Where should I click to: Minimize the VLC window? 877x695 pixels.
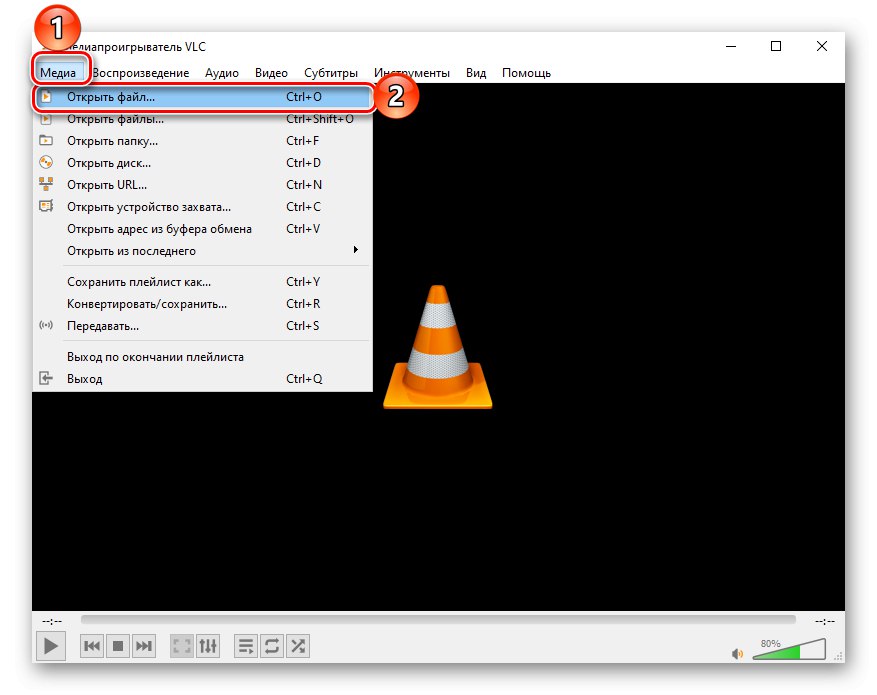(730, 46)
